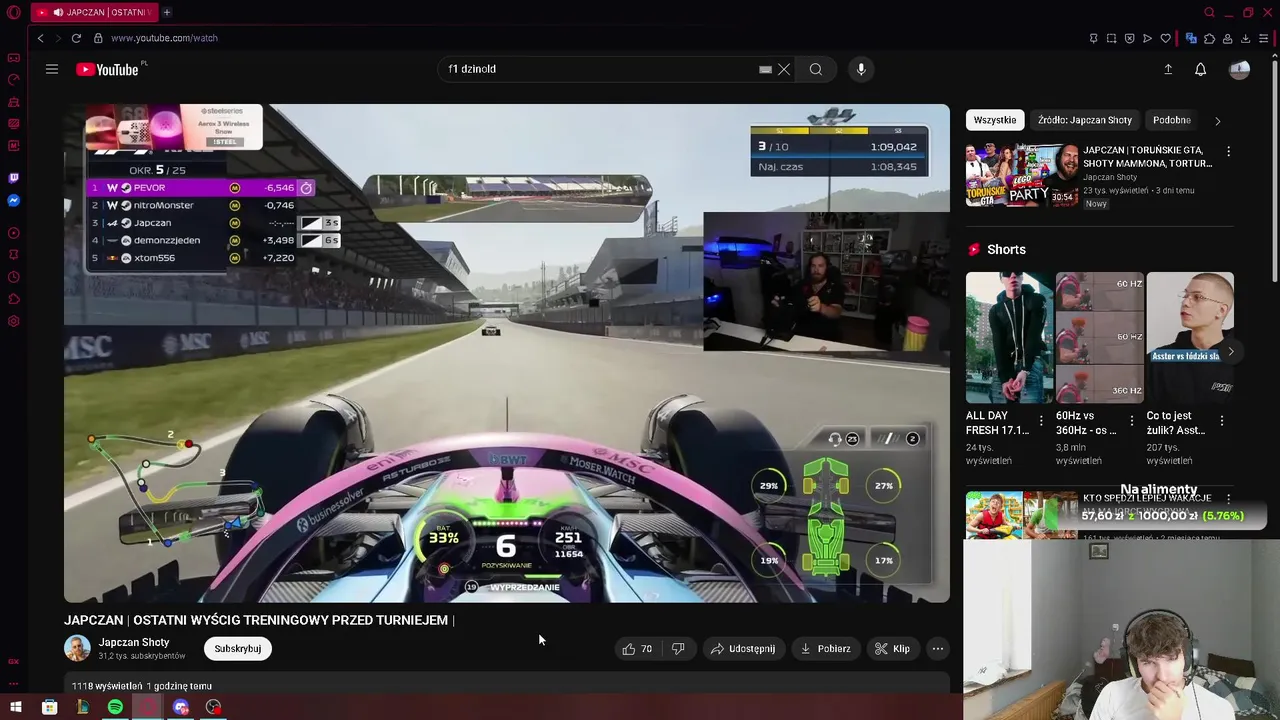Open the Windows Start menu
The width and height of the screenshot is (1280, 720).
pyautogui.click(x=16, y=708)
